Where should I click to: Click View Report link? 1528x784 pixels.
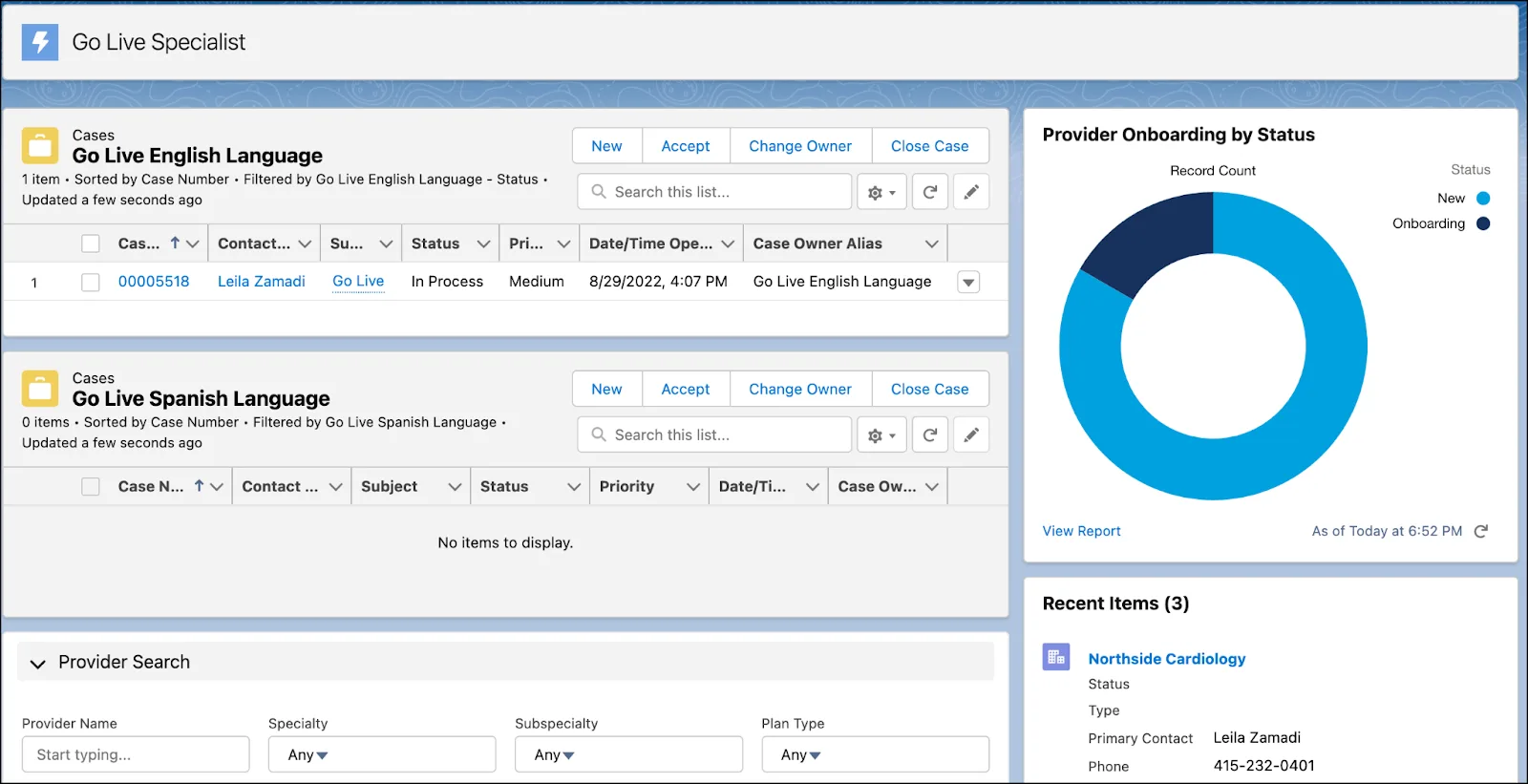1081,531
